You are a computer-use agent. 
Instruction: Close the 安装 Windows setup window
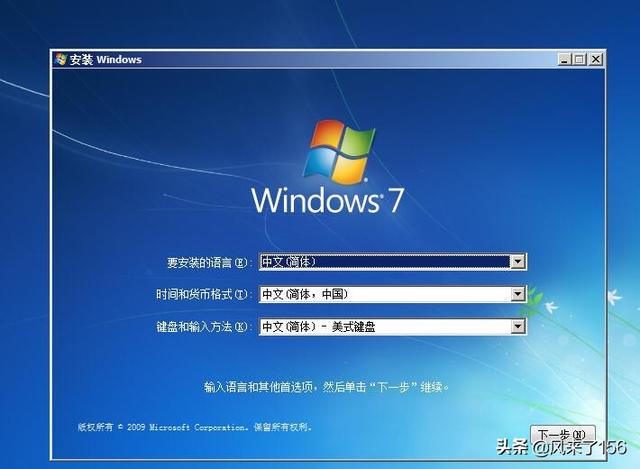[596, 60]
